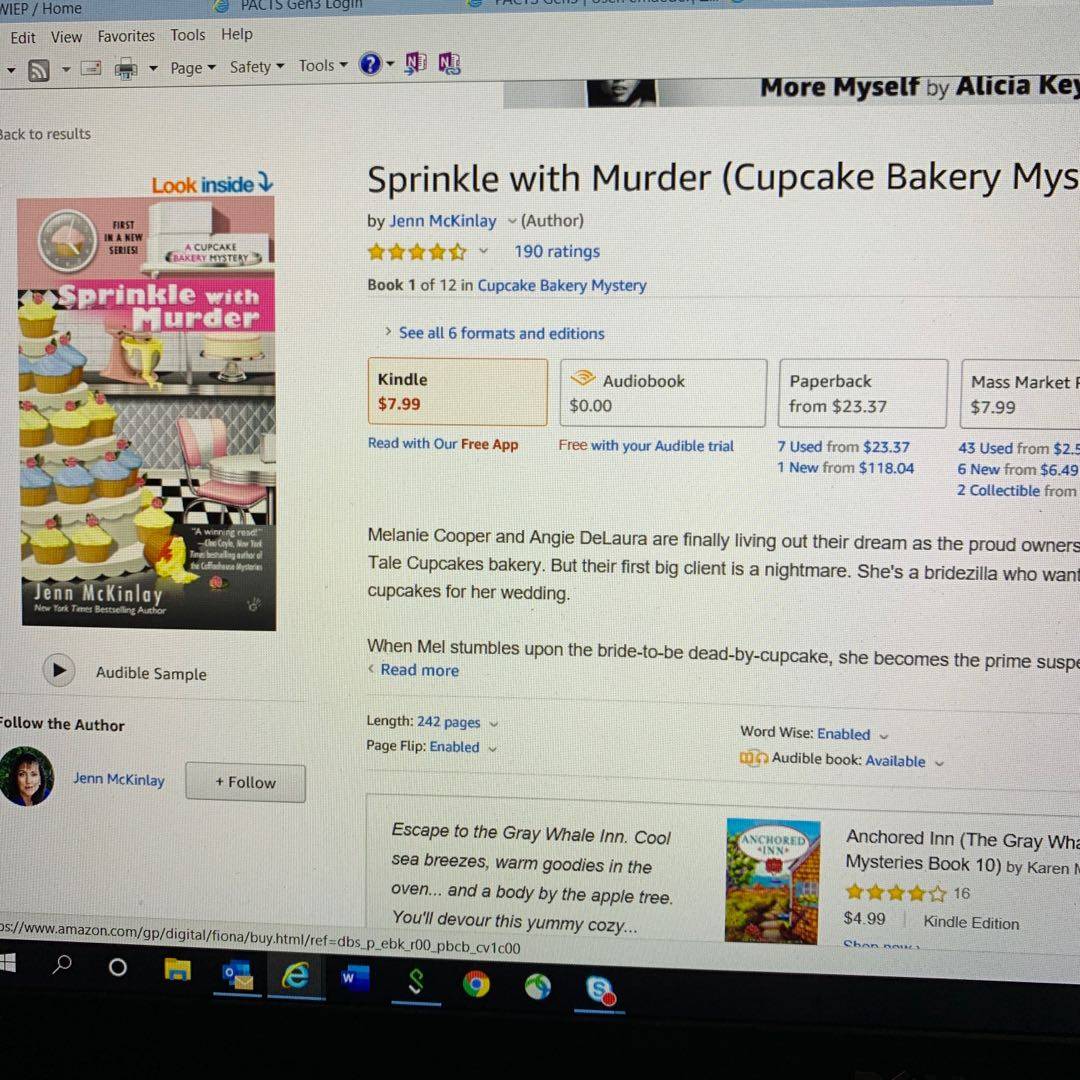The width and height of the screenshot is (1080, 1080).
Task: Expand the Safety dropdown menu
Action: point(257,67)
